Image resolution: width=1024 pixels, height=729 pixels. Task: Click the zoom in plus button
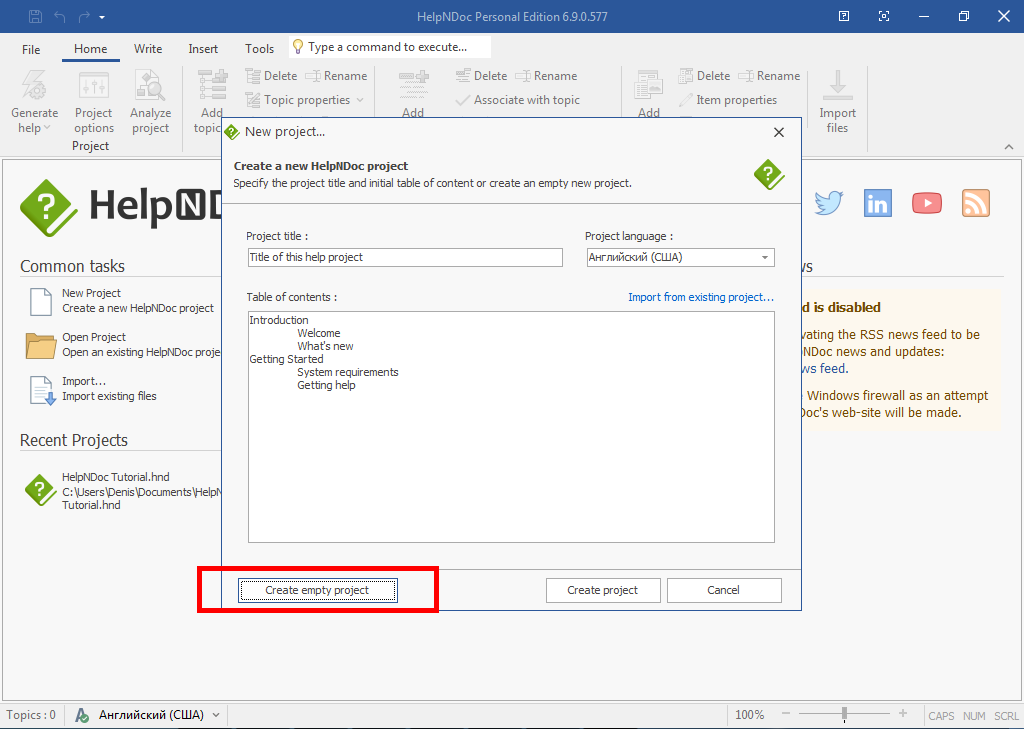coord(903,714)
